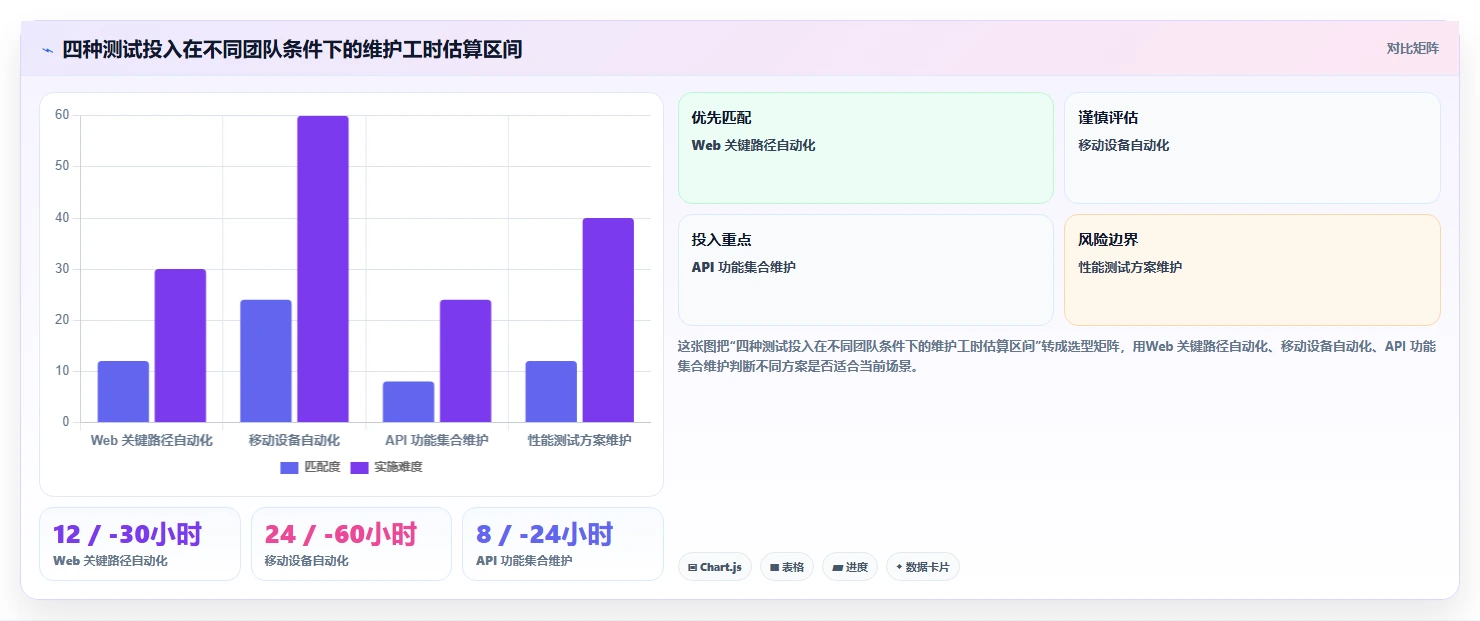Click the 匹配度 bar for Web 关键路径自动化
The width and height of the screenshot is (1480, 621).
tap(123, 391)
